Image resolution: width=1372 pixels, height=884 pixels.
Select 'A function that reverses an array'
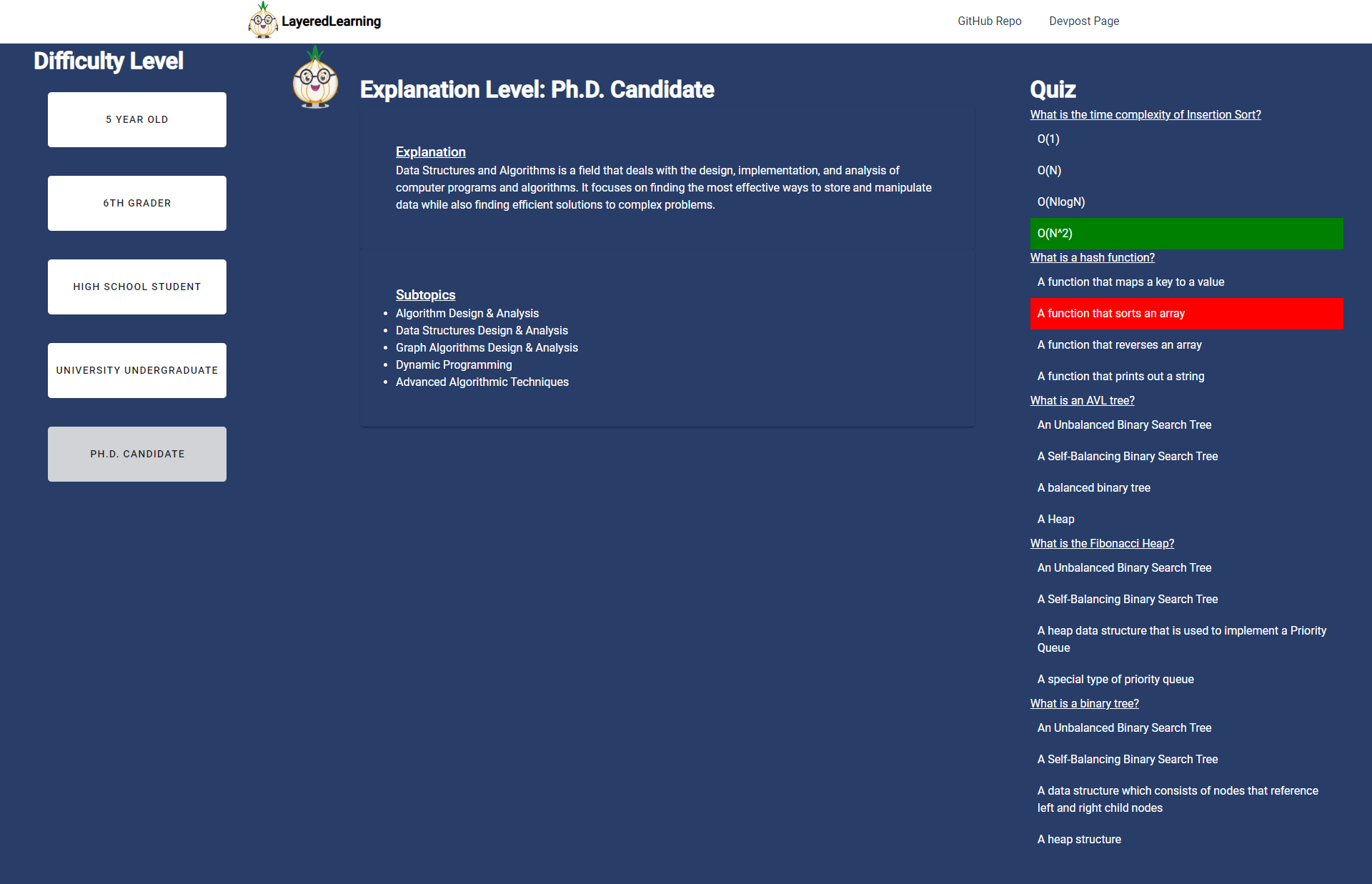1119,345
